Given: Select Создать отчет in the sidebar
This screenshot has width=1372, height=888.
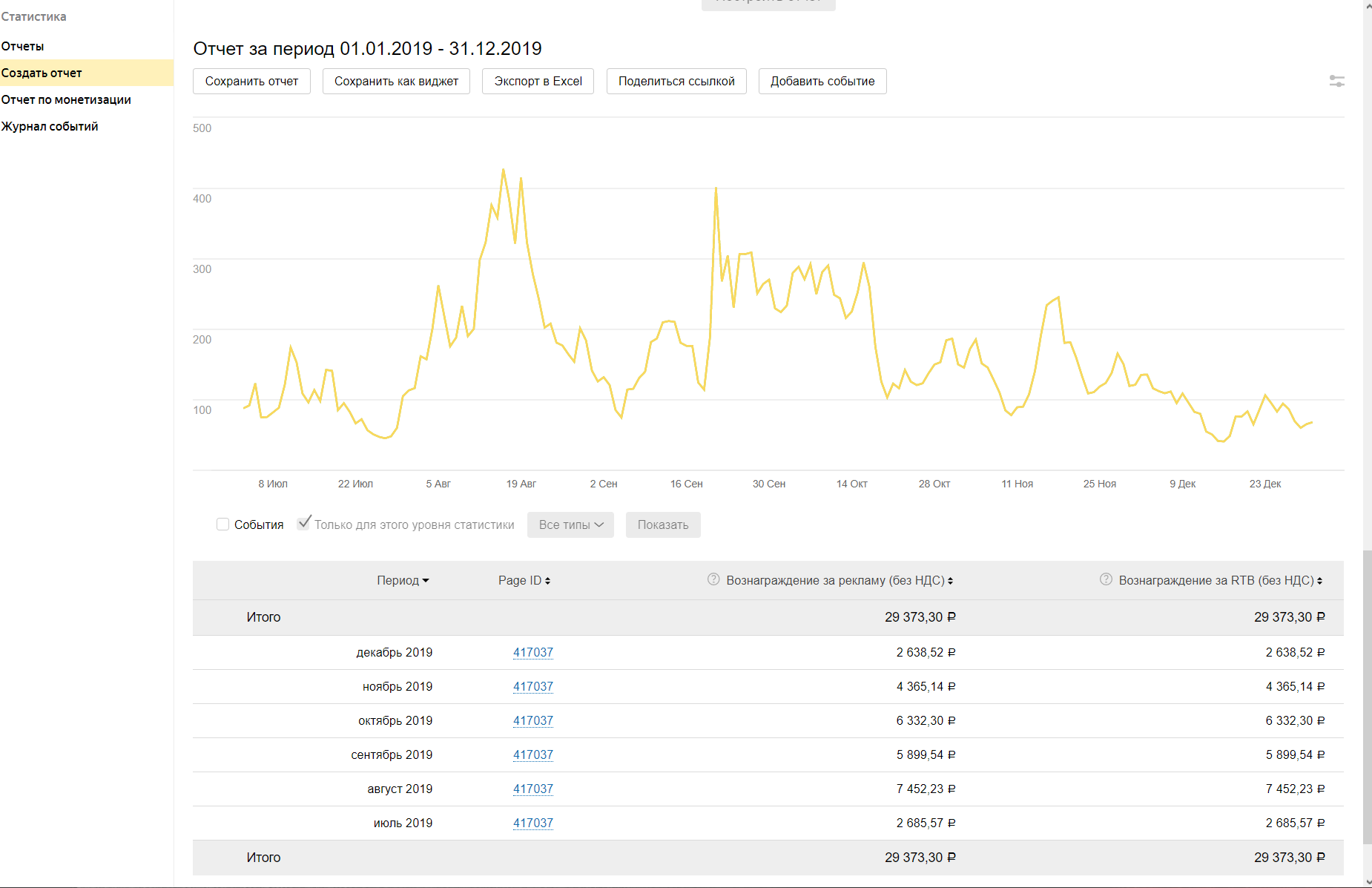Looking at the screenshot, I should 42,73.
